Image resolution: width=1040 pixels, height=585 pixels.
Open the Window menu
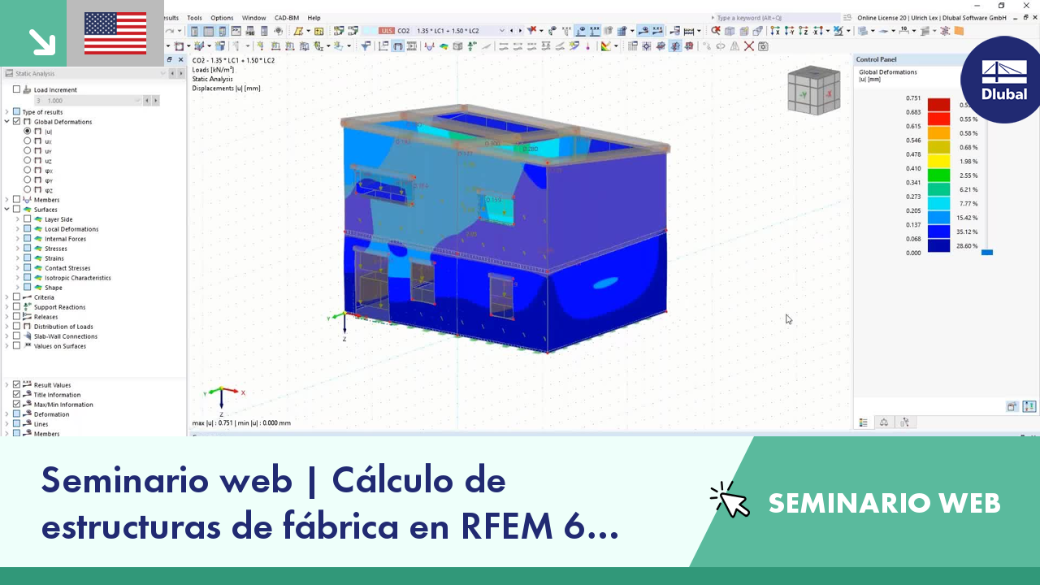point(253,18)
